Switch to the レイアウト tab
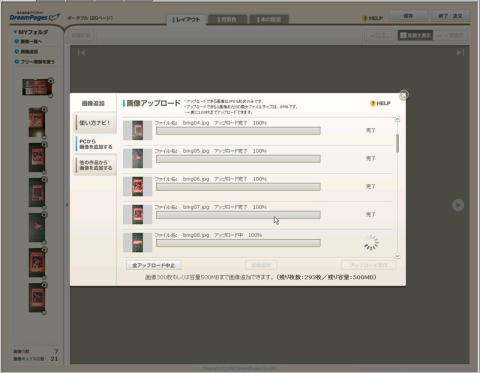Screen dimensions: 480x373 point(187,20)
